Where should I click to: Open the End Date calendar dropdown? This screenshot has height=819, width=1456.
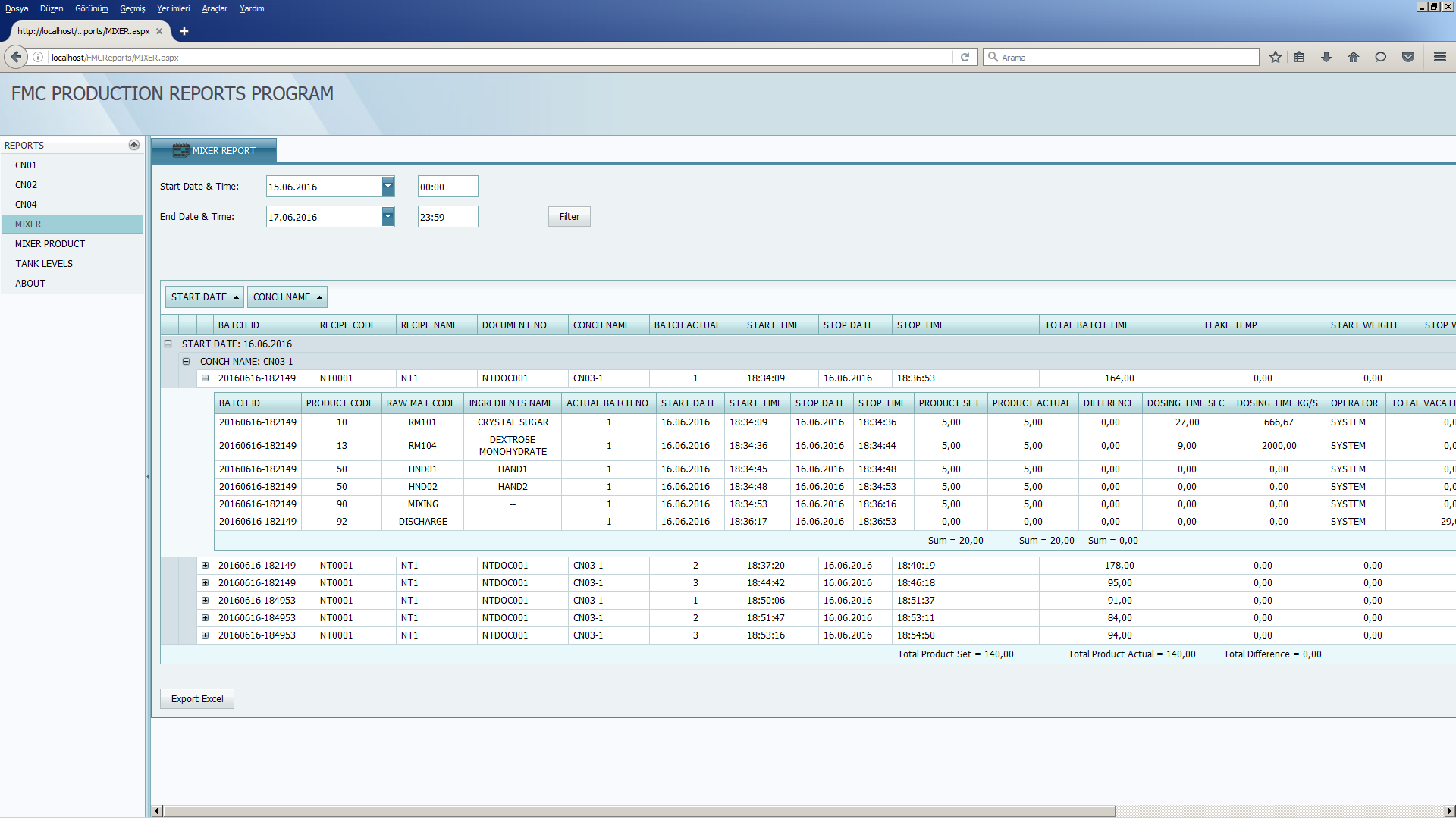[x=388, y=216]
